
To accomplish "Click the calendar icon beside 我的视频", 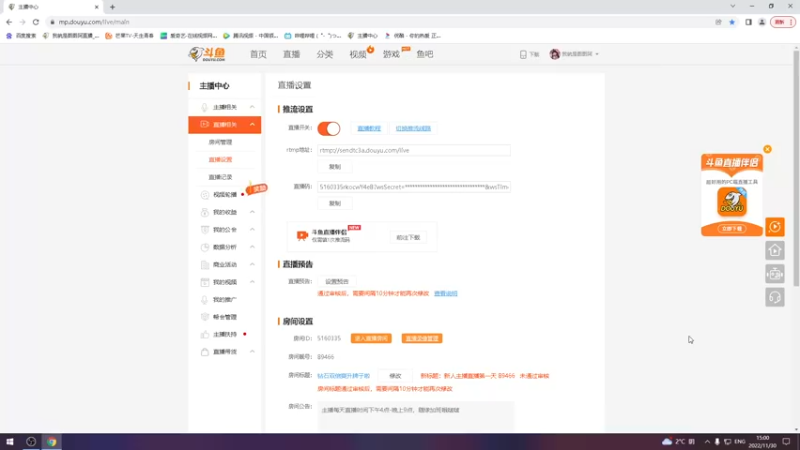I will tap(205, 282).
